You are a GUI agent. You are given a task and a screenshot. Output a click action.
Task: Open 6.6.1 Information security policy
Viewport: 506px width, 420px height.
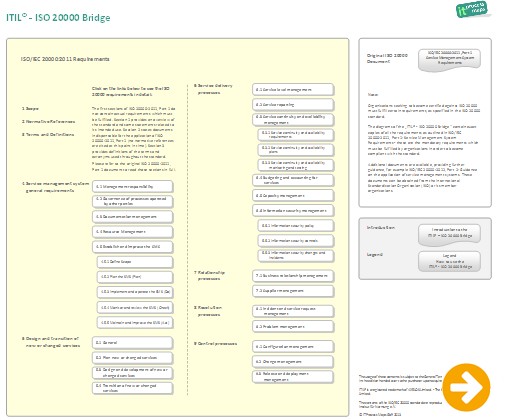(x=296, y=226)
